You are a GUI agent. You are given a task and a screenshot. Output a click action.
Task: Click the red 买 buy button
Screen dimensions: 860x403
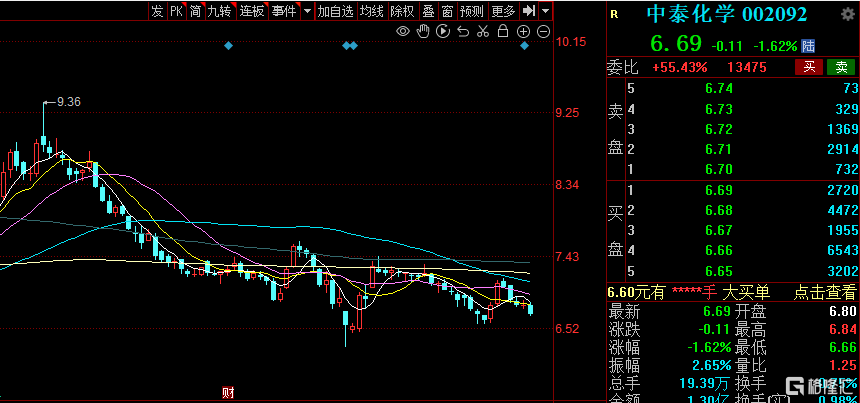click(809, 67)
